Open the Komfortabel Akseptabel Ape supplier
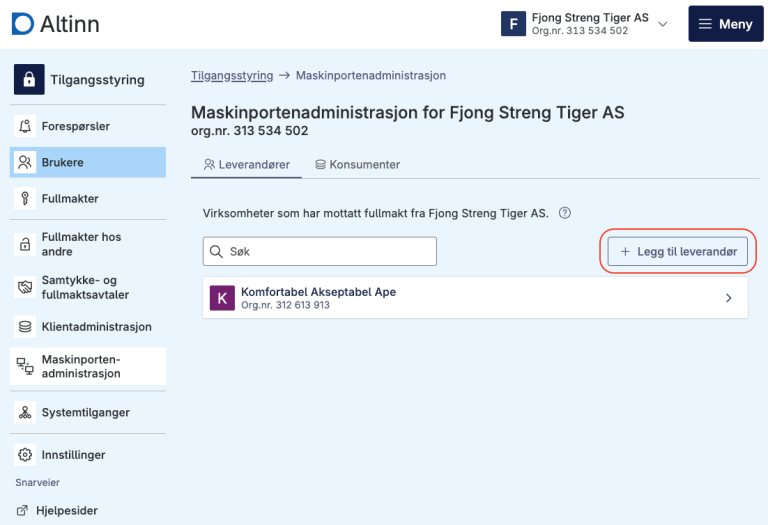Viewport: 768px width, 525px height. coord(475,298)
